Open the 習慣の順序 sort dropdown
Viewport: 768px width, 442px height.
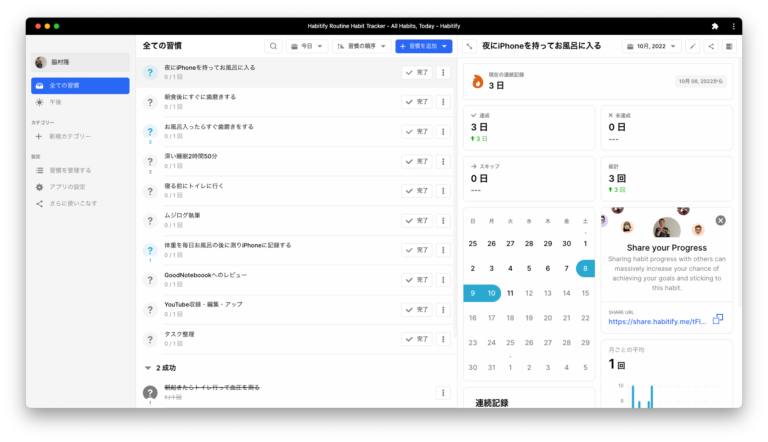[x=361, y=46]
